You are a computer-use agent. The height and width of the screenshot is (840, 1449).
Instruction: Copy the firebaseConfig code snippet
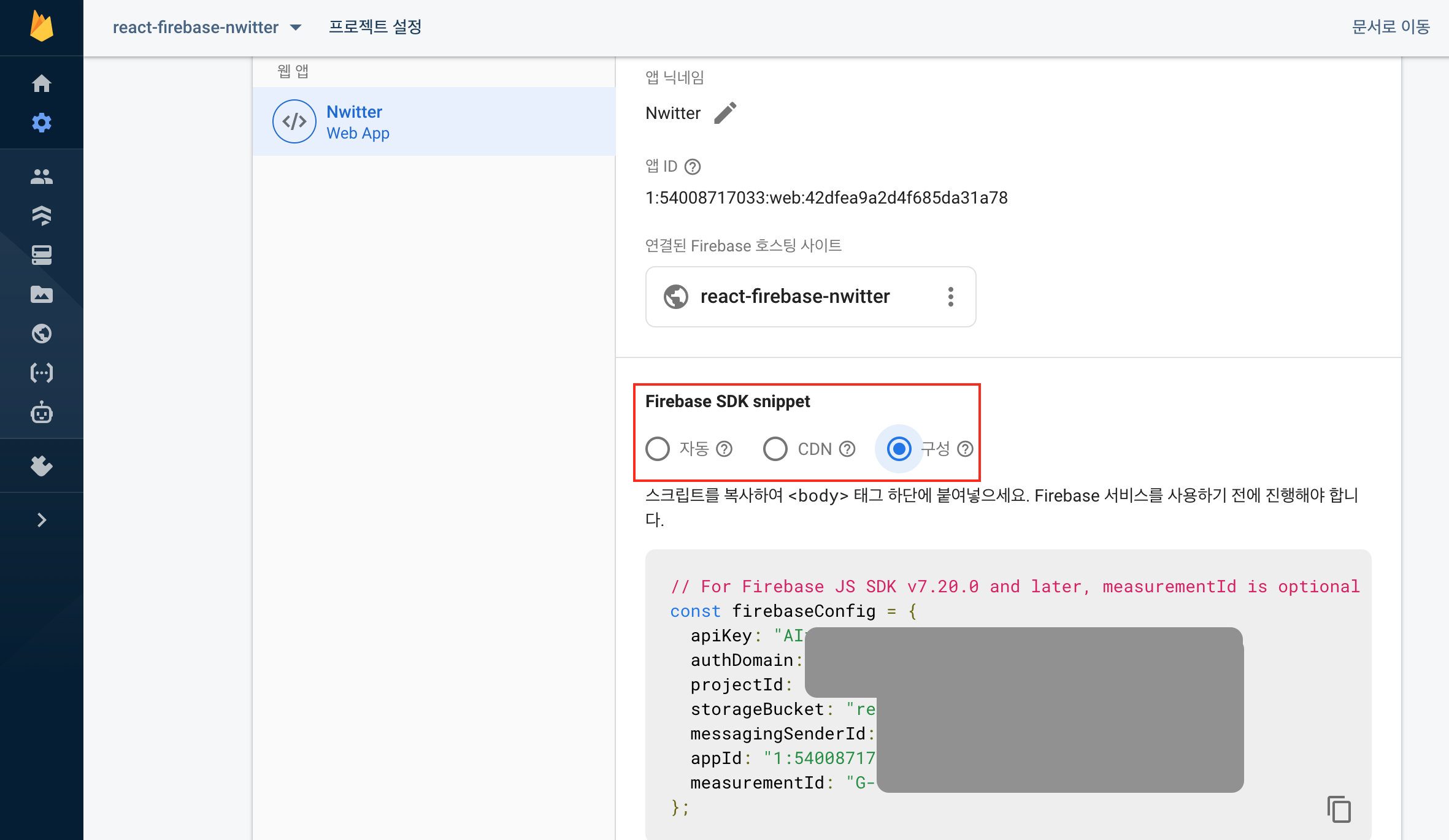click(1339, 809)
